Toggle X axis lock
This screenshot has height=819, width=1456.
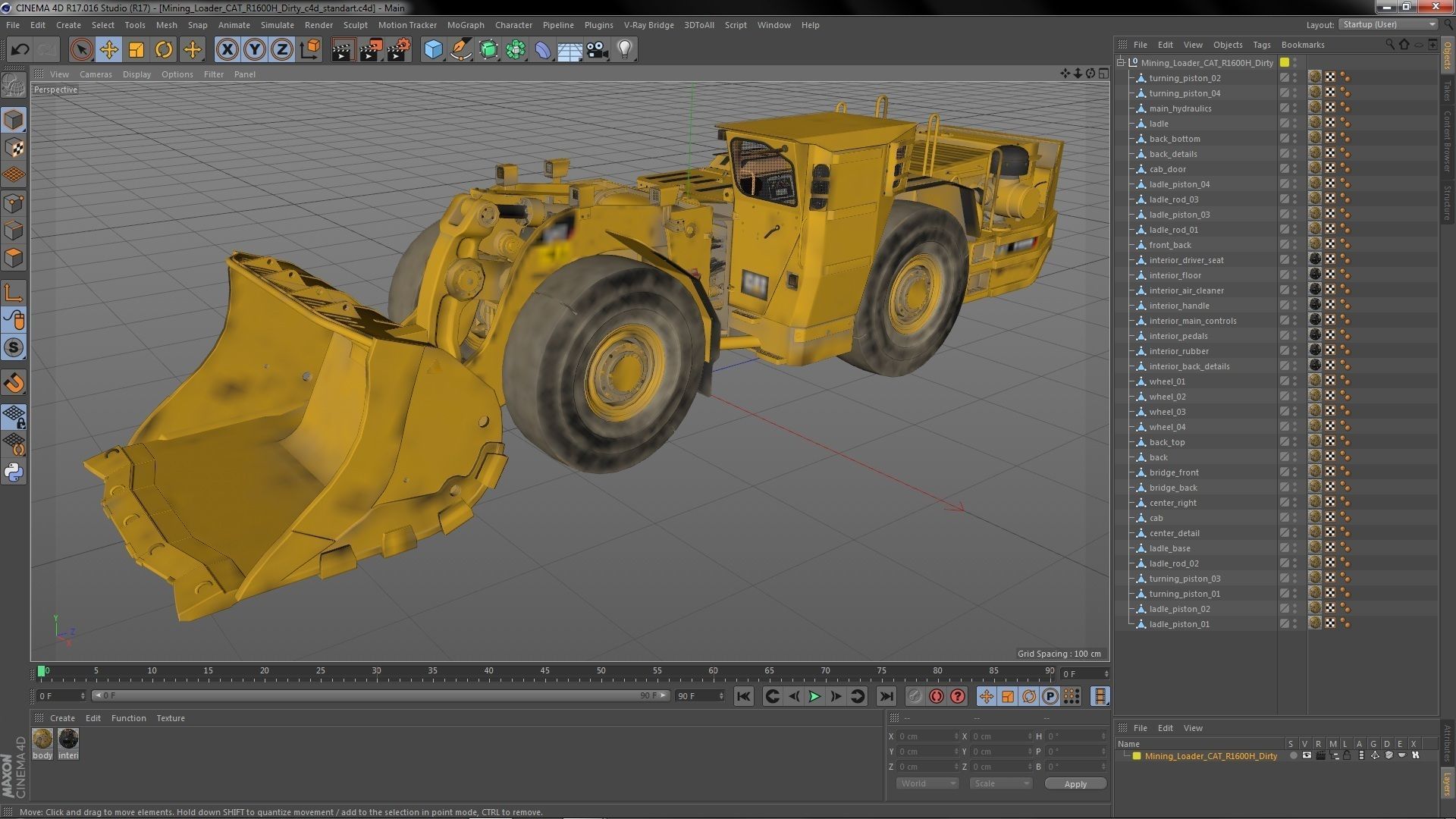point(227,50)
